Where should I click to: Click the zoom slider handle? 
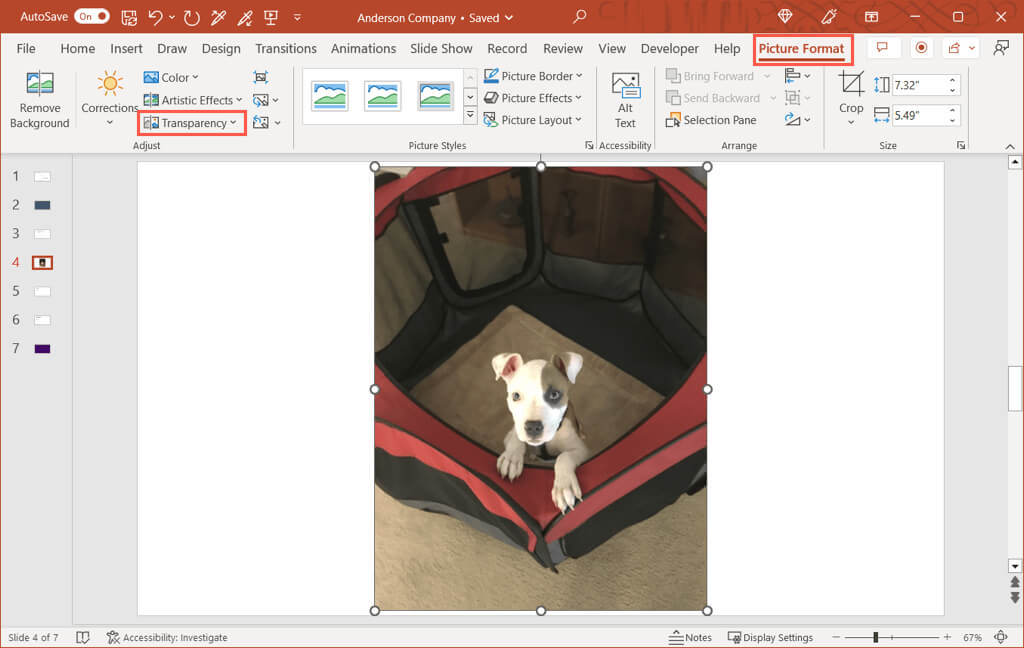[x=876, y=637]
